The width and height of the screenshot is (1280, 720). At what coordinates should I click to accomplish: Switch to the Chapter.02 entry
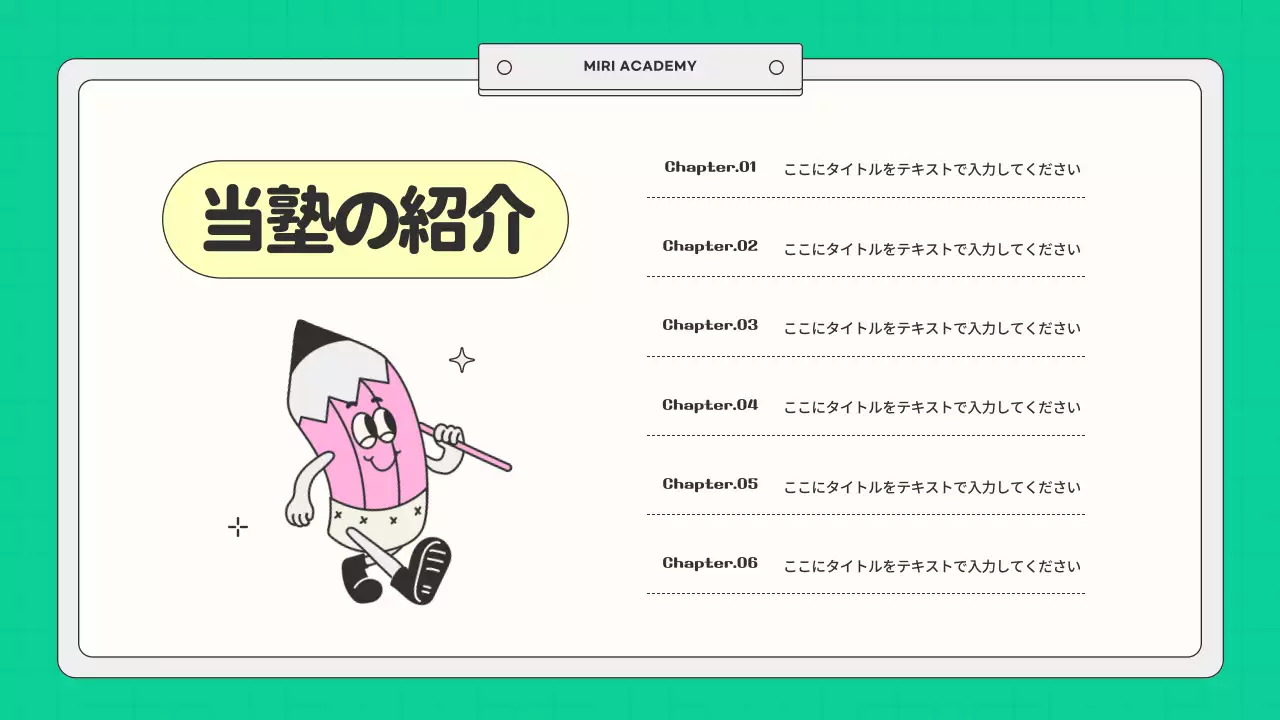pos(710,246)
